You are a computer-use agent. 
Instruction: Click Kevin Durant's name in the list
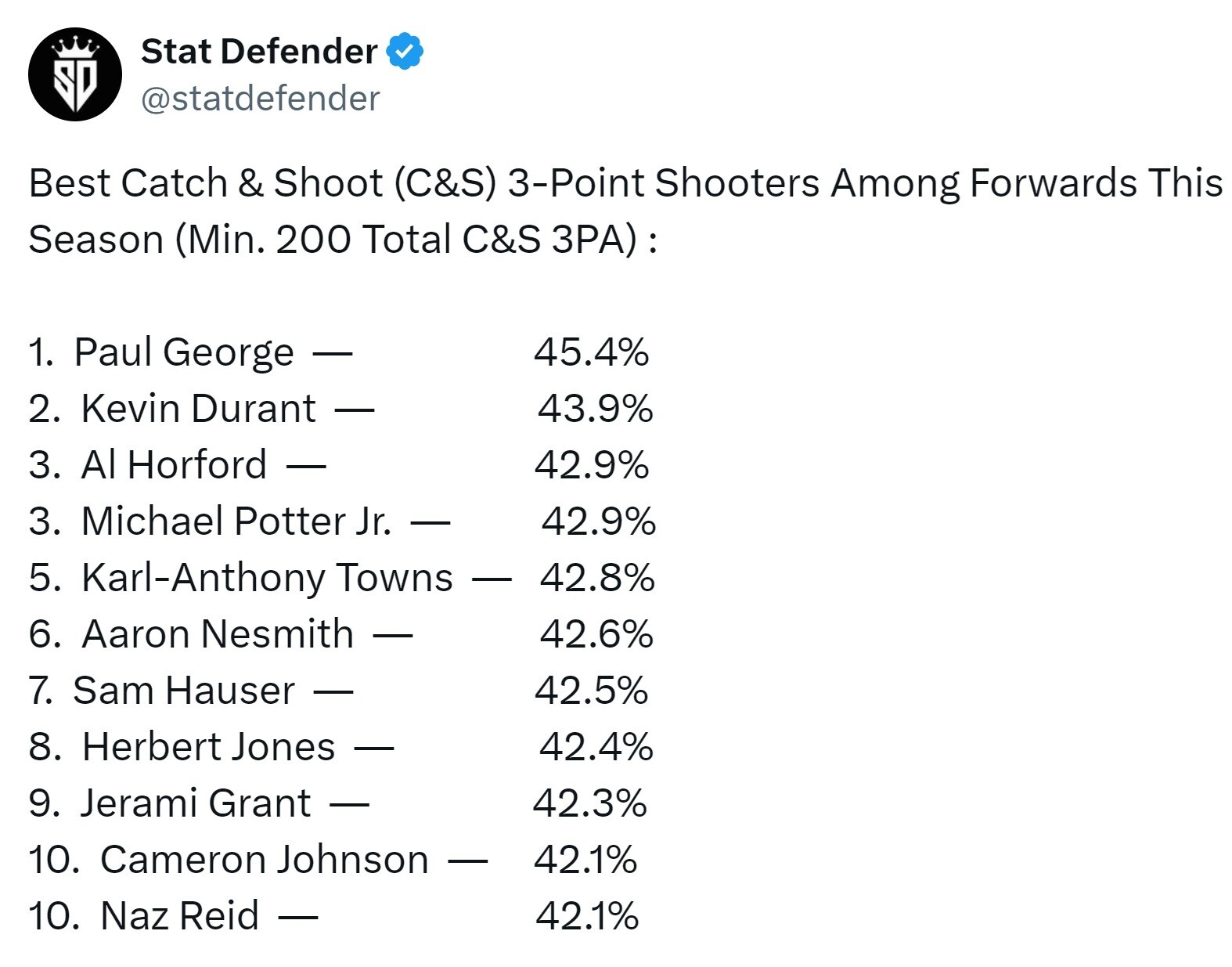[x=198, y=409]
